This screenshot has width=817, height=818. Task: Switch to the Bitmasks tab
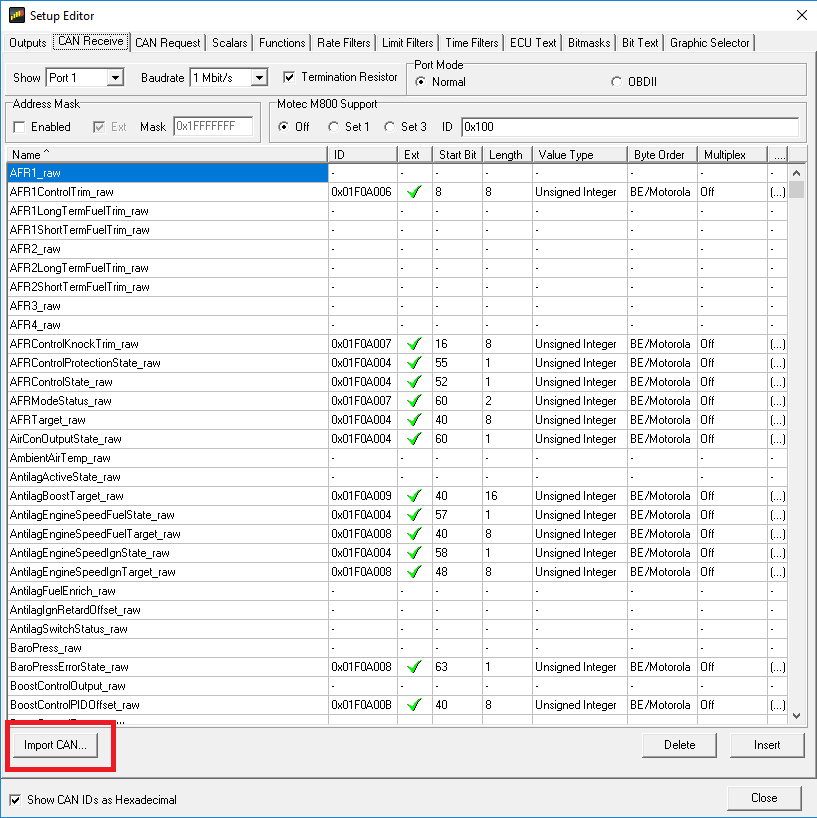click(589, 43)
